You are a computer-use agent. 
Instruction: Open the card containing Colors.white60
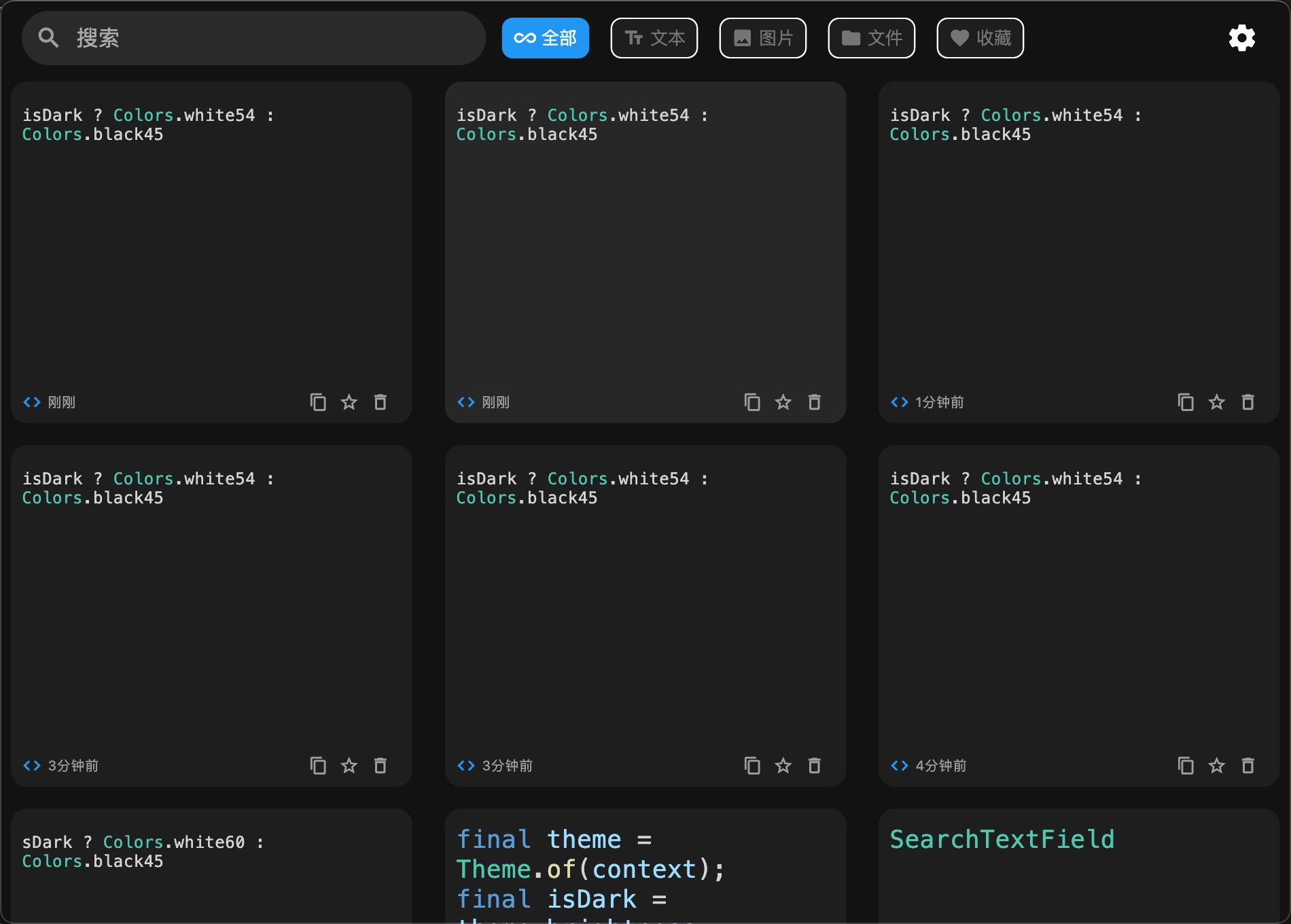(x=211, y=866)
